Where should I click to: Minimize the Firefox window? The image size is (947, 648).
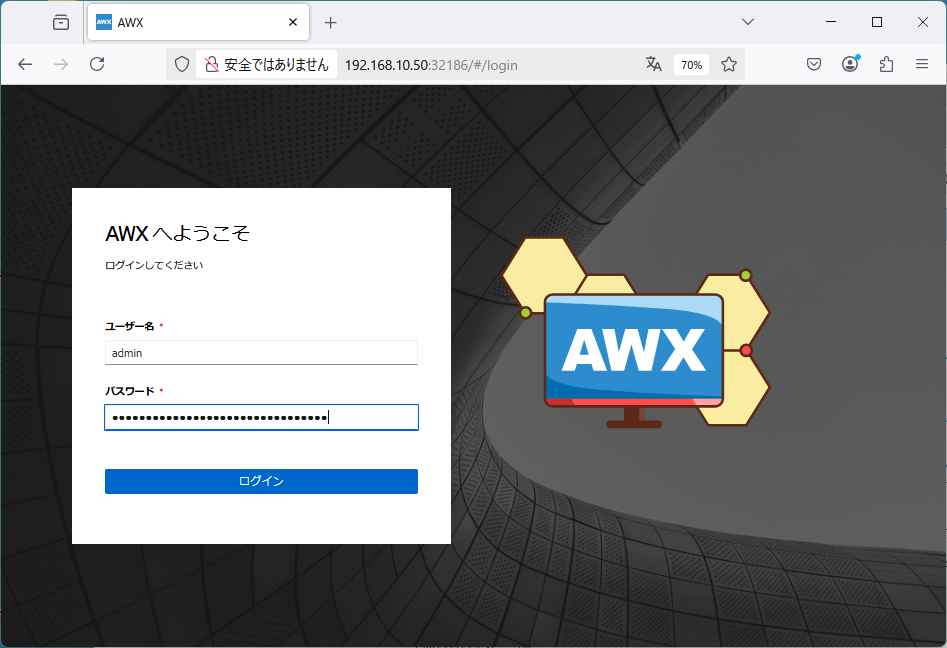pos(831,22)
